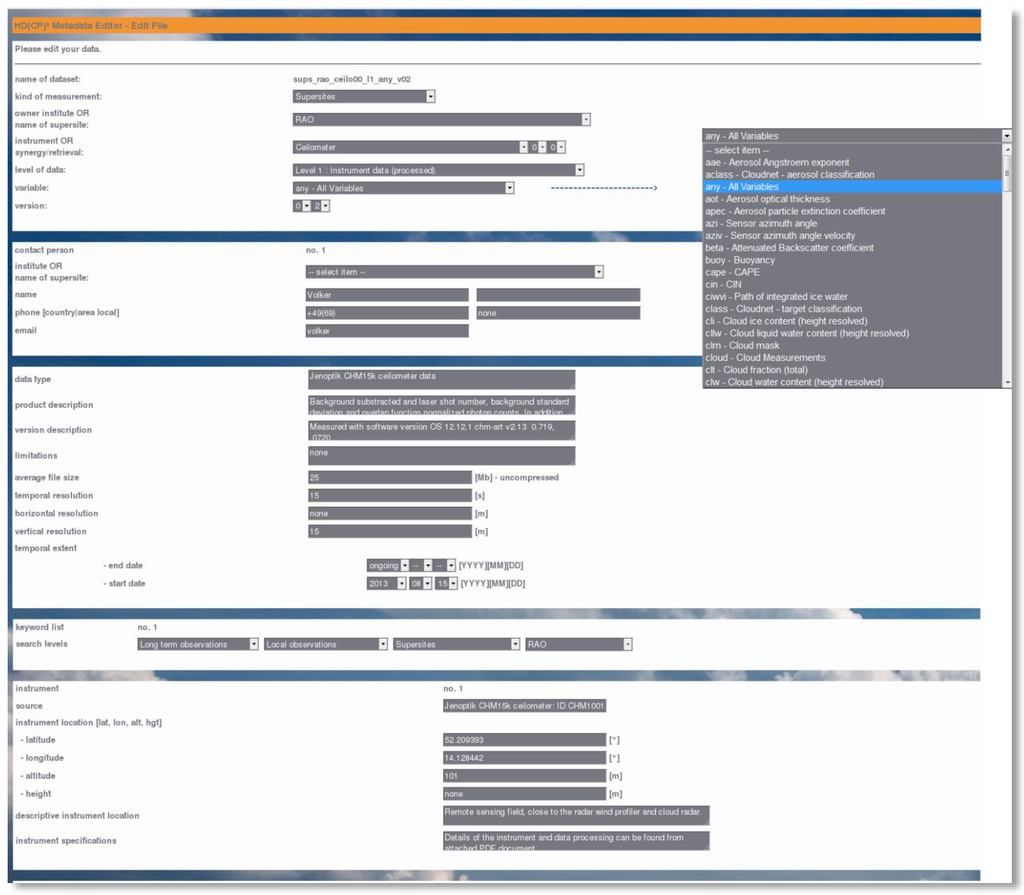Expand the owner institute RAO dropdown

pyautogui.click(x=441, y=120)
